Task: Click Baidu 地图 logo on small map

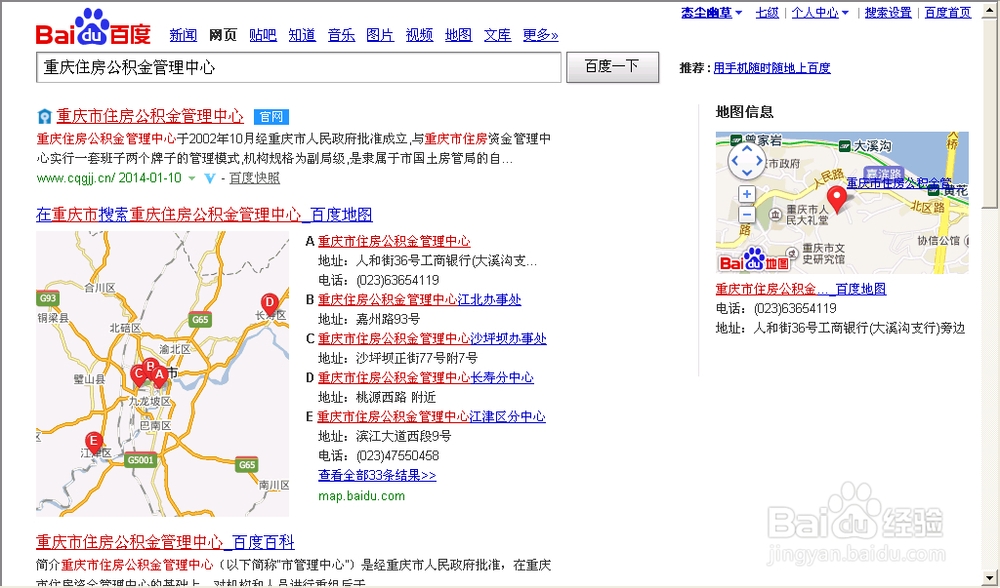Action: [754, 260]
